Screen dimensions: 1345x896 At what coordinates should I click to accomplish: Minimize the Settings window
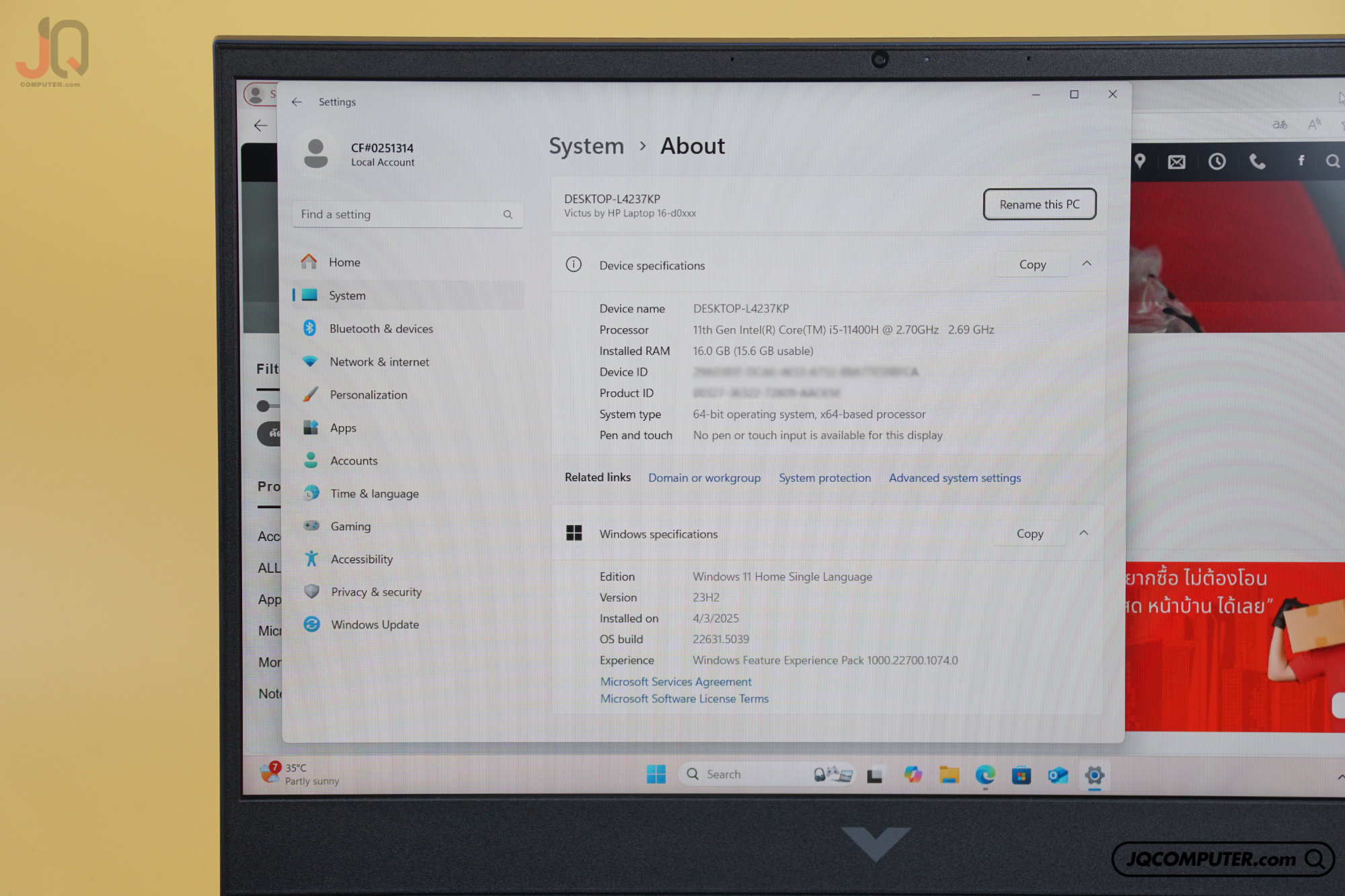(1036, 95)
